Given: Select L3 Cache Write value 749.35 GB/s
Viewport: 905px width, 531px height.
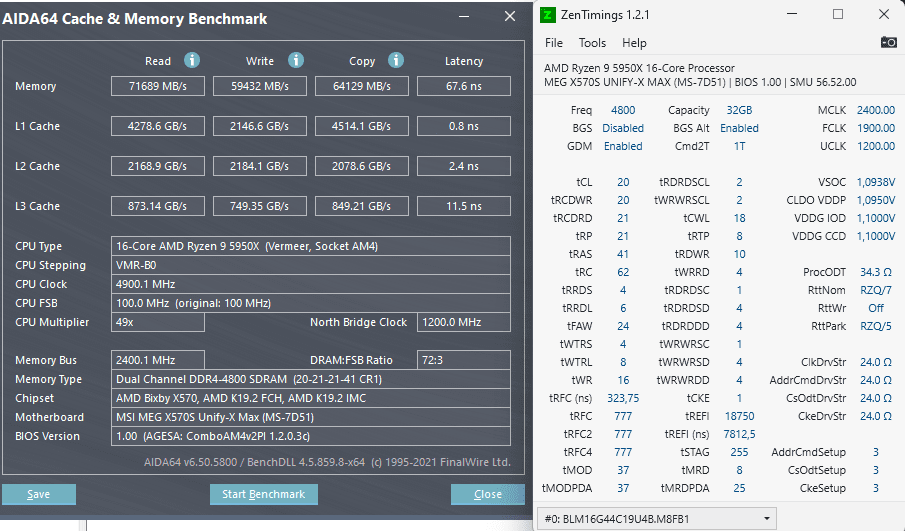Looking at the screenshot, I should coord(260,206).
